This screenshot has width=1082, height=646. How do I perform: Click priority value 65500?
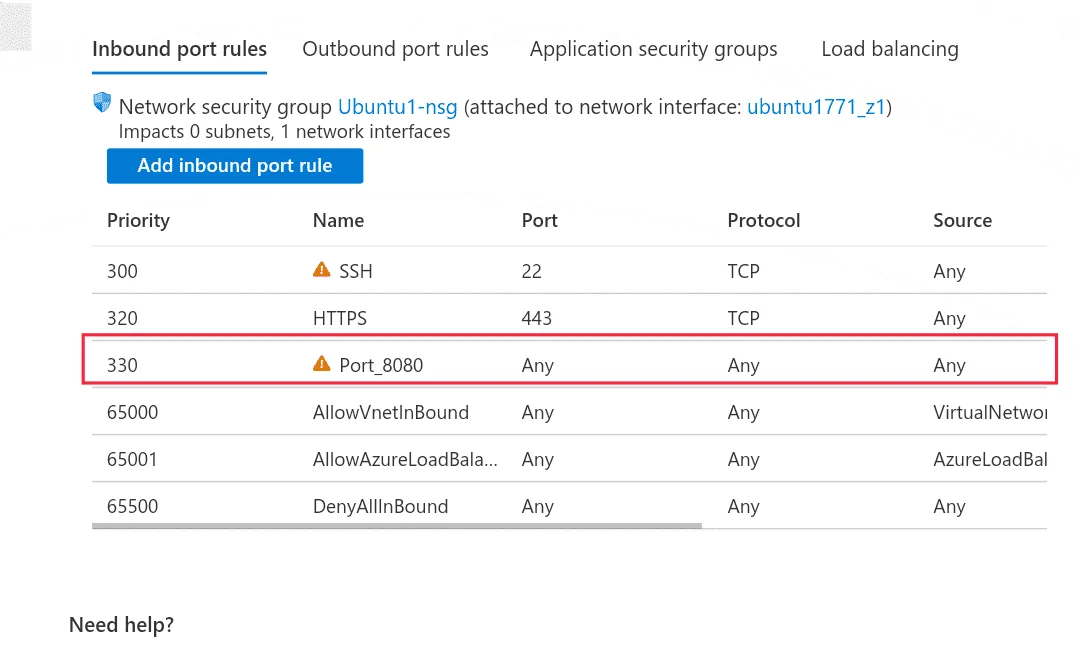point(132,506)
